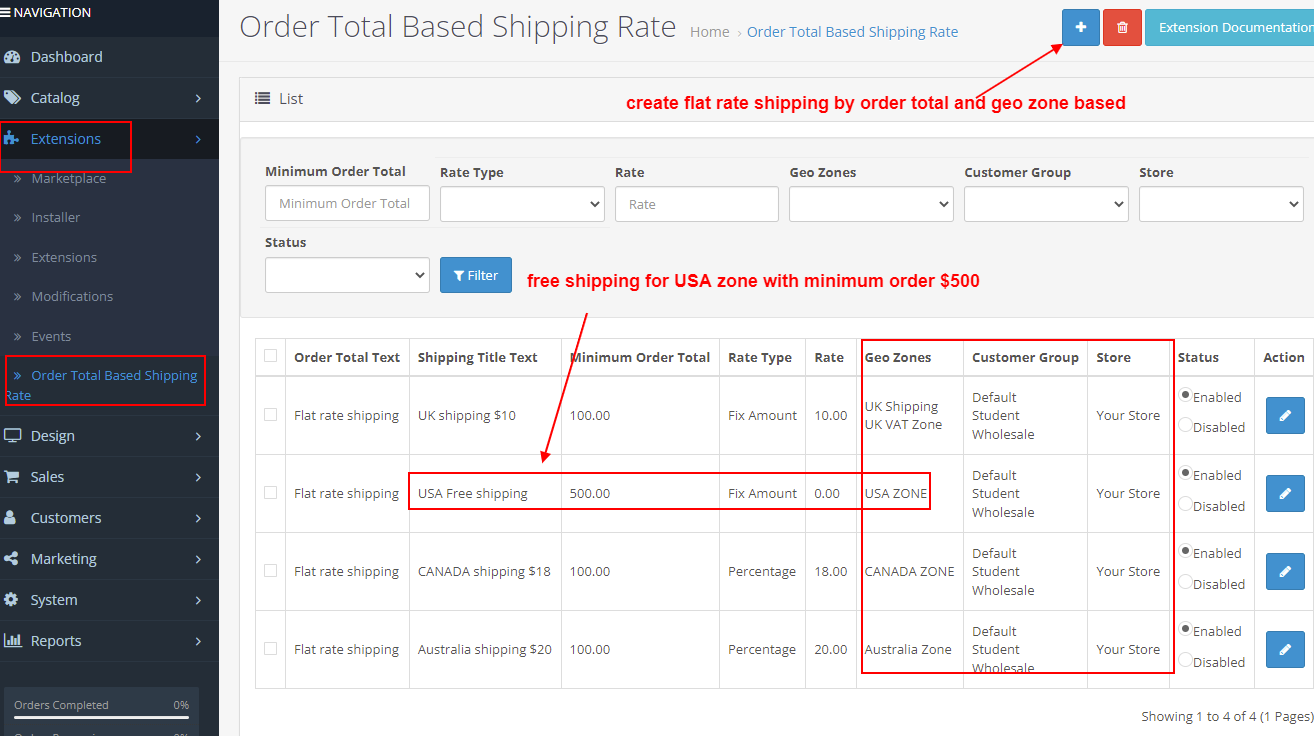
Task: Open the Geo Zones filter dropdown
Action: (870, 204)
